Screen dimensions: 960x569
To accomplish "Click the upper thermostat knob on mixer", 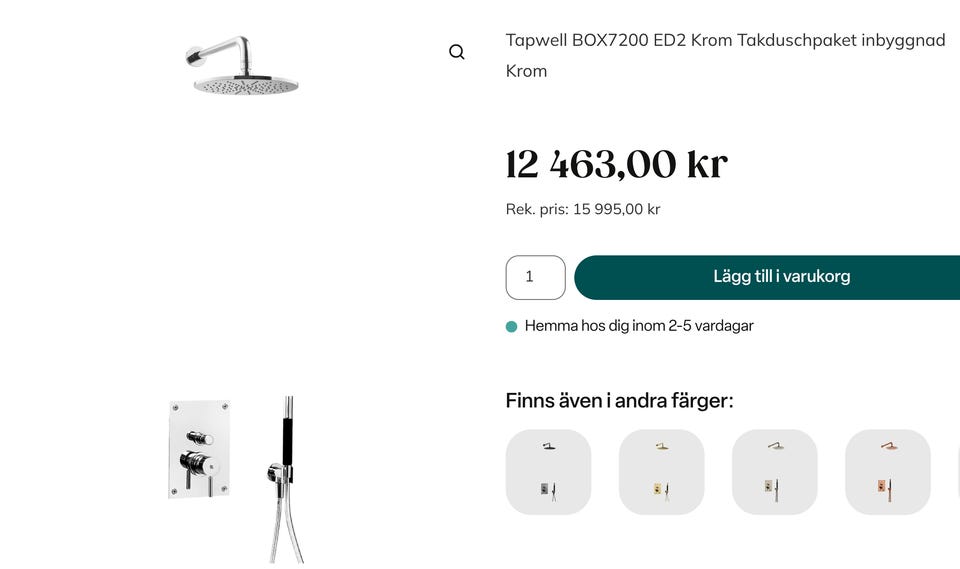I will [200, 437].
